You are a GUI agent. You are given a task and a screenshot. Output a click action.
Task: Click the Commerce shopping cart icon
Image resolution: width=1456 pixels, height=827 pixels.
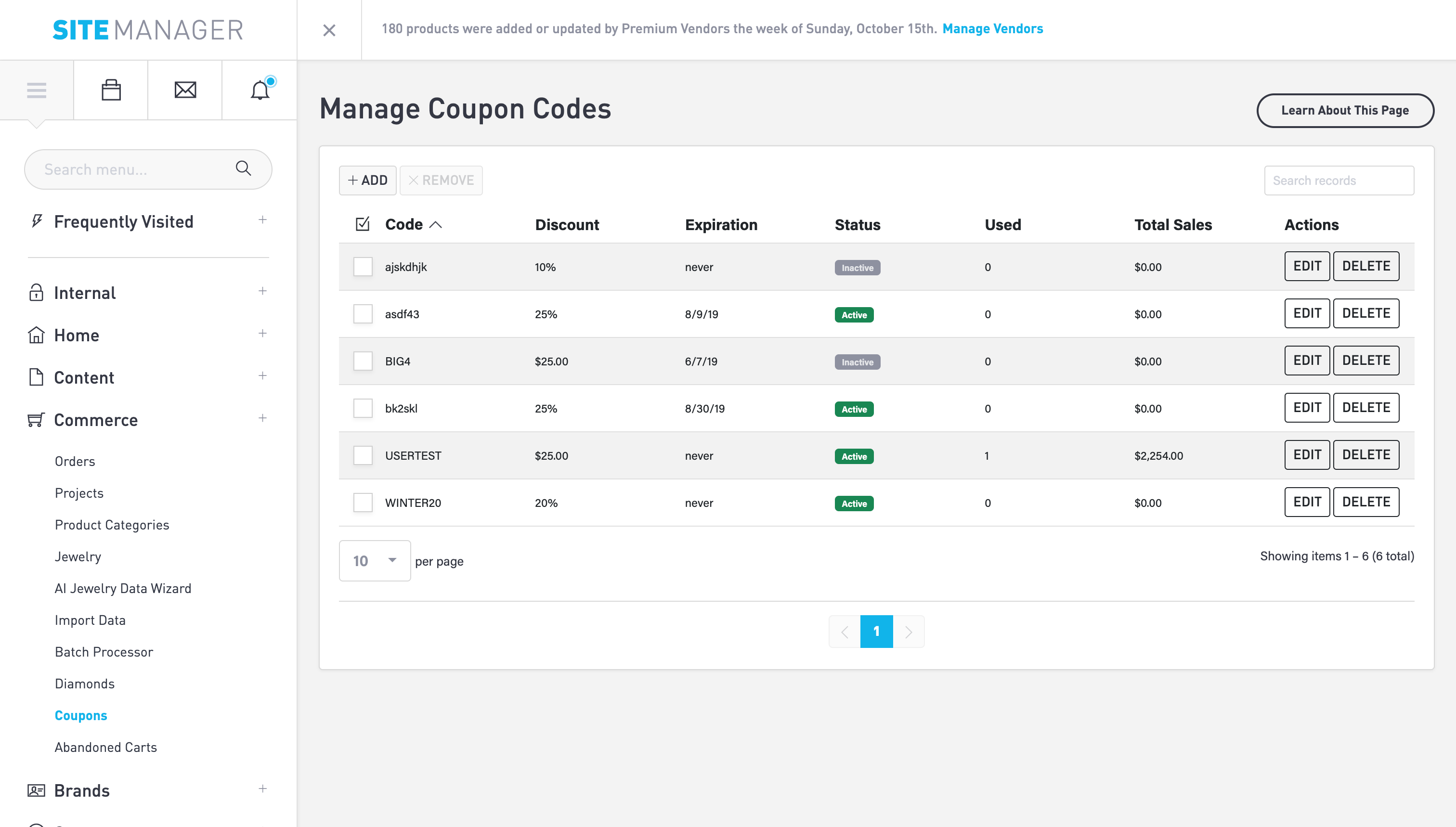pyautogui.click(x=36, y=420)
